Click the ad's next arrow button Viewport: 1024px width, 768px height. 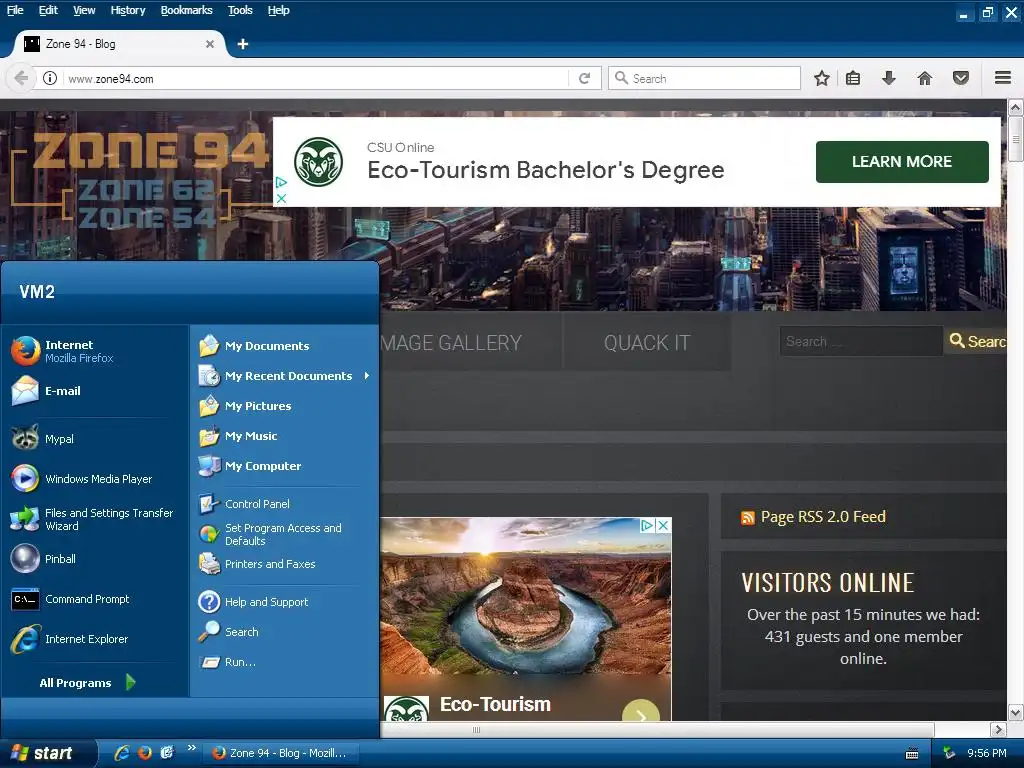pos(641,714)
